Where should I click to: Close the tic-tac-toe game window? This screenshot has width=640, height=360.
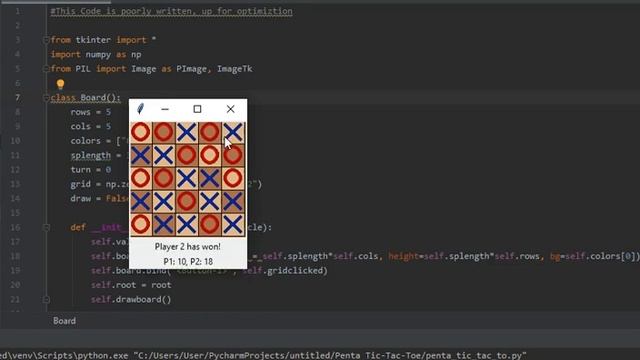(x=231, y=109)
